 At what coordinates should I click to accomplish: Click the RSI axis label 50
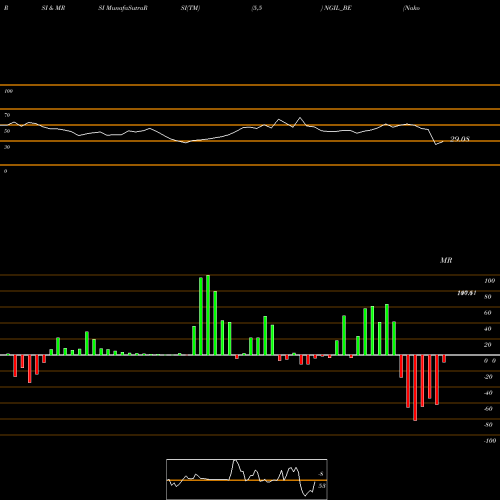(x=7, y=131)
